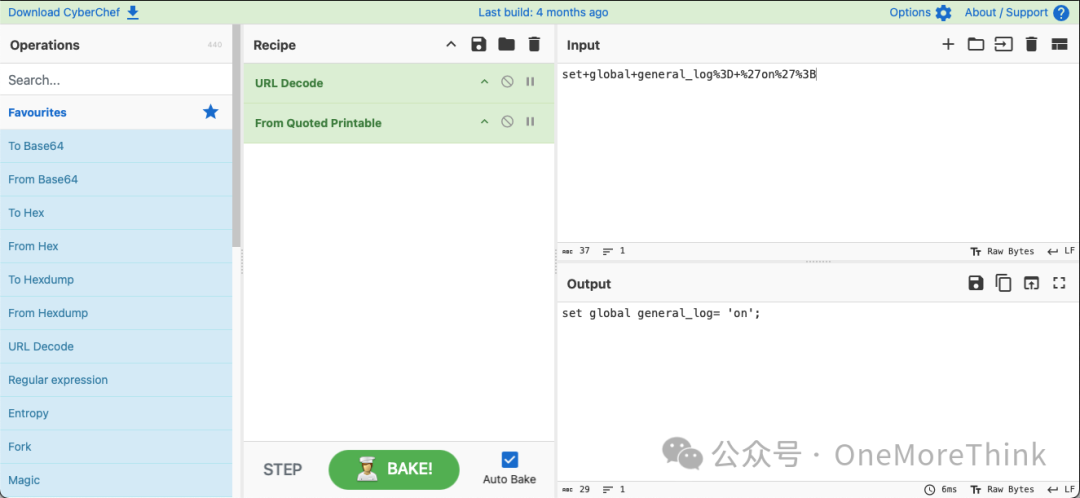Select the From Hexdump operation
Image resolution: width=1080 pixels, height=498 pixels.
coord(116,313)
